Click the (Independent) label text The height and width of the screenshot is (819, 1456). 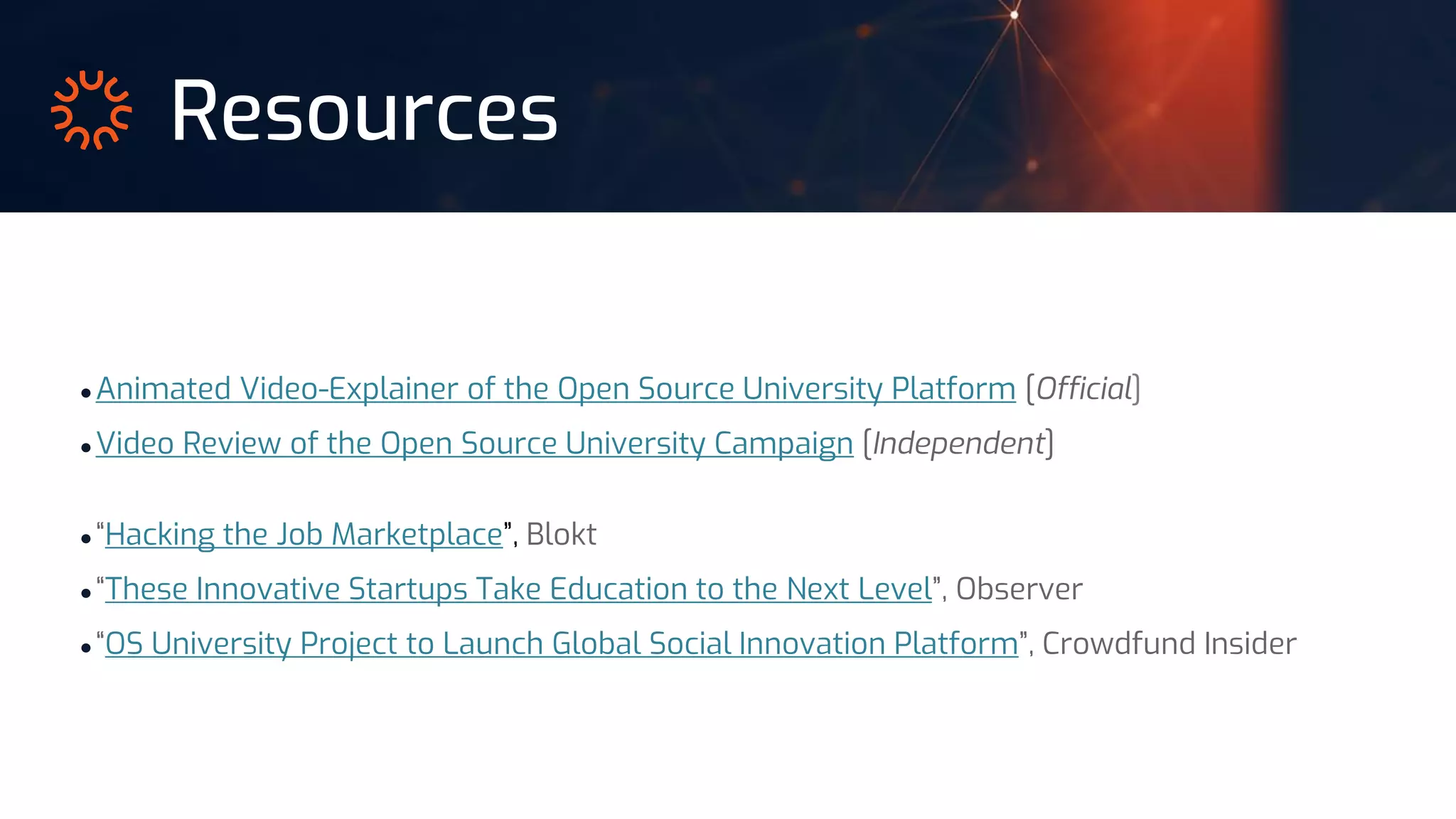coord(958,444)
